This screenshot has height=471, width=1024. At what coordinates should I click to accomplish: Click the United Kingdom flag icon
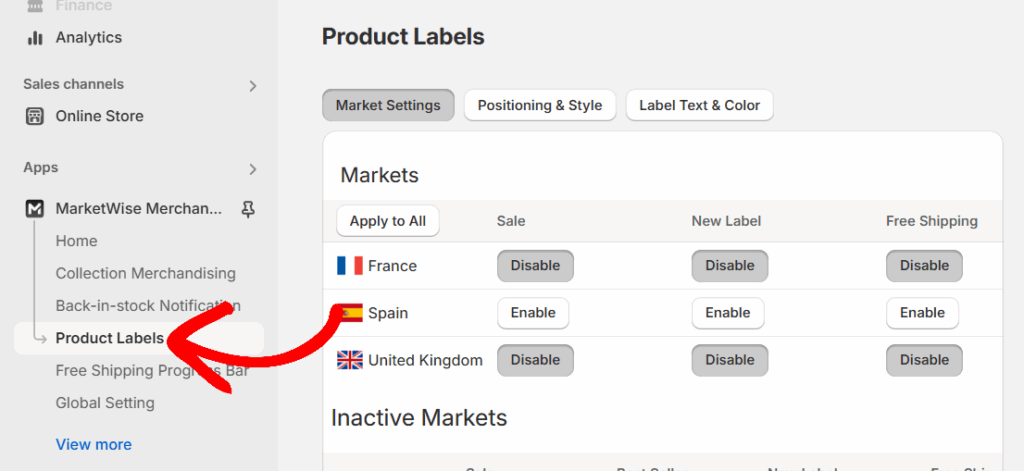[350, 360]
